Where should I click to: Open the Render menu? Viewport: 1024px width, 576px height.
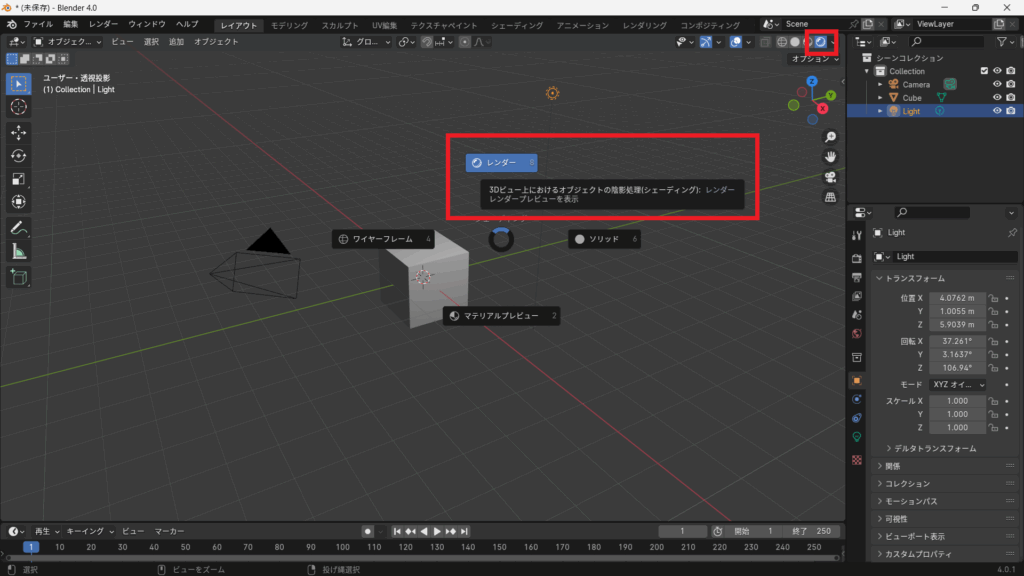pyautogui.click(x=103, y=24)
